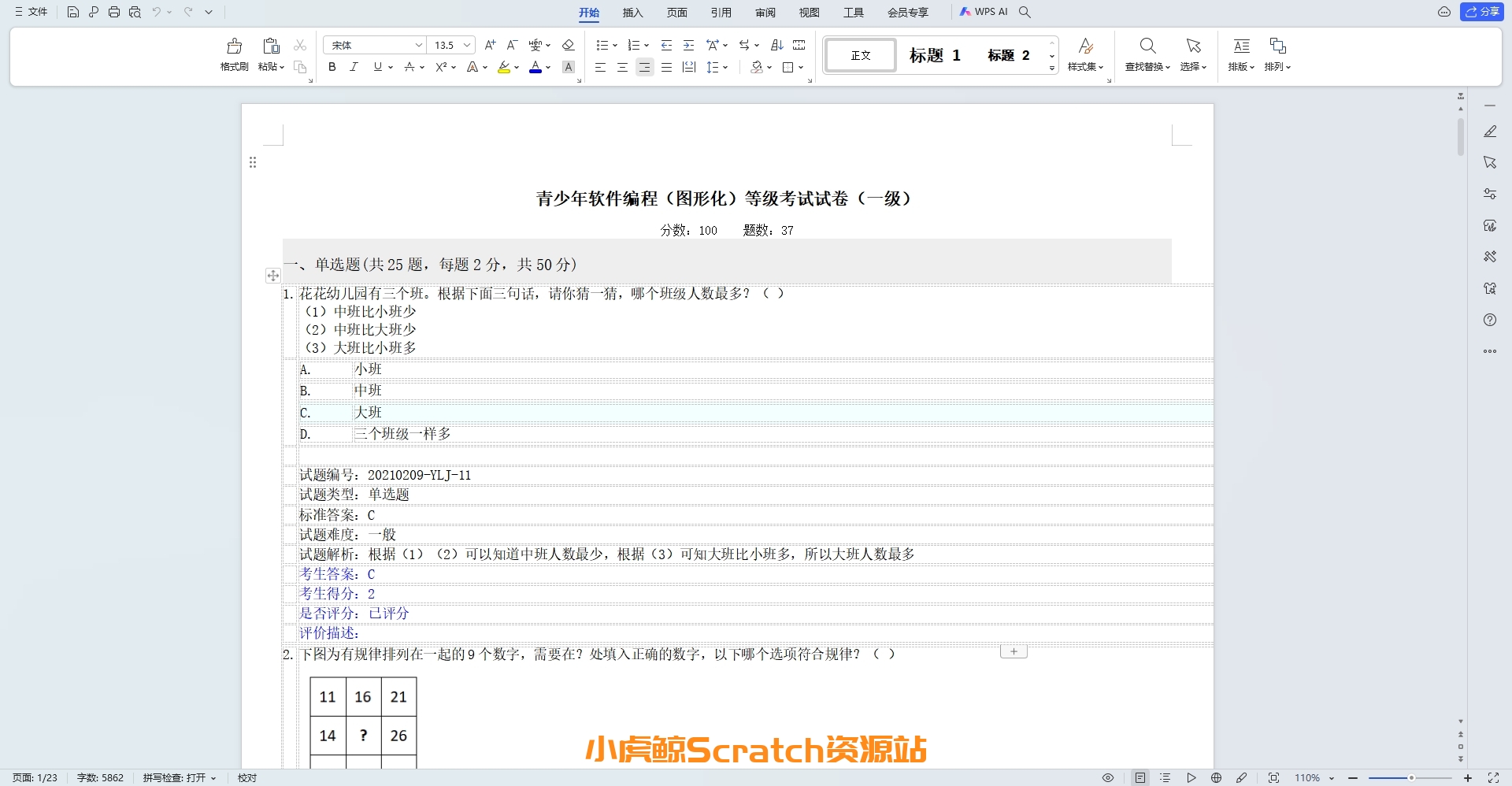The width and height of the screenshot is (1512, 786).
Task: Open the highlight color dropdown arrow
Action: tap(517, 68)
